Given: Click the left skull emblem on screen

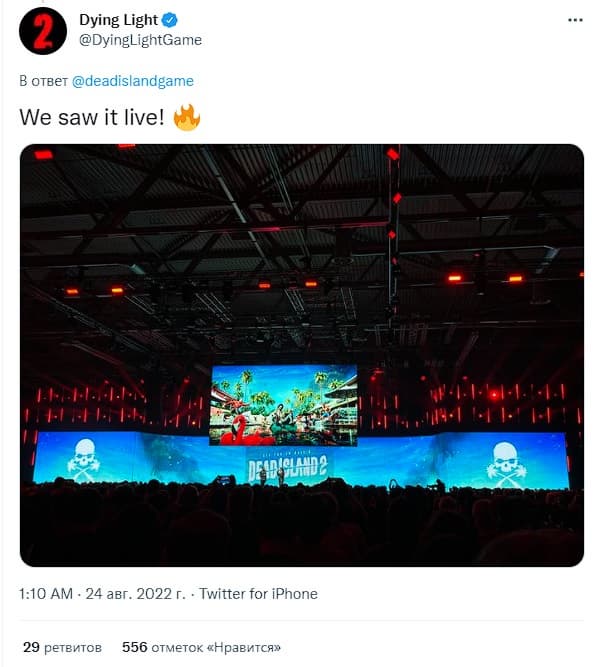Looking at the screenshot, I should click(83, 460).
